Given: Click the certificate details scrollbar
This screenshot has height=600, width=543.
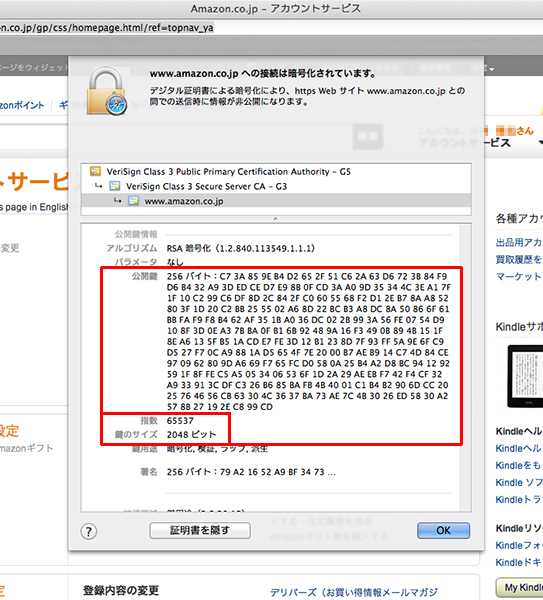Looking at the screenshot, I should click(465, 367).
